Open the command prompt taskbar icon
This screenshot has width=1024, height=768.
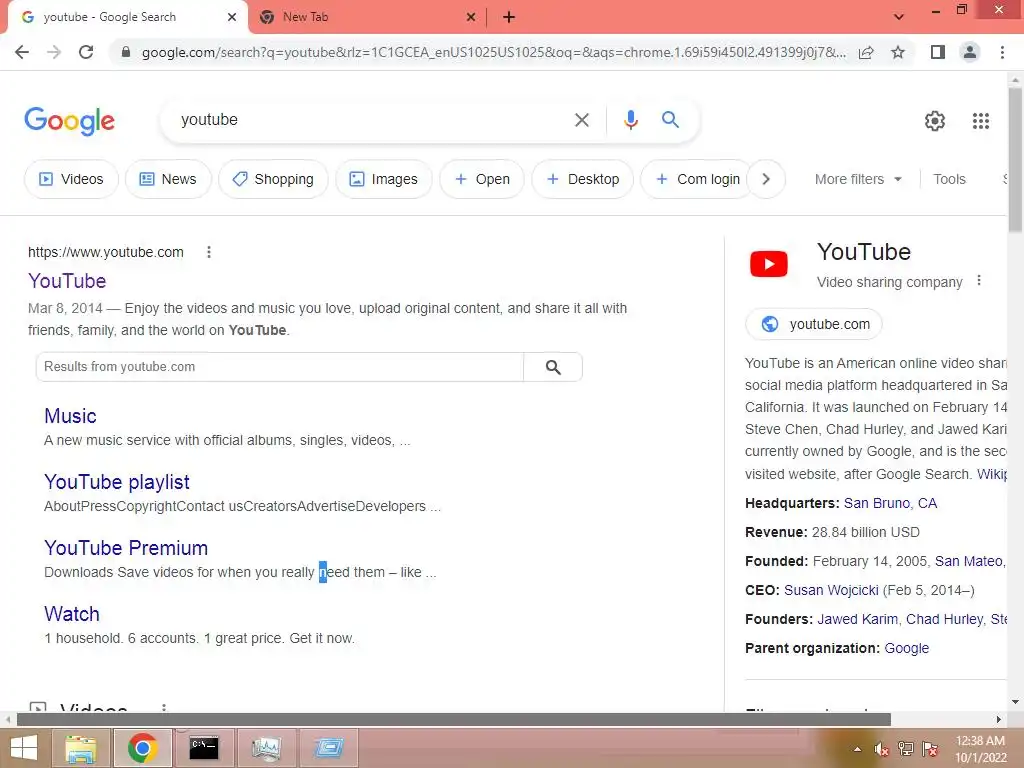coord(204,748)
